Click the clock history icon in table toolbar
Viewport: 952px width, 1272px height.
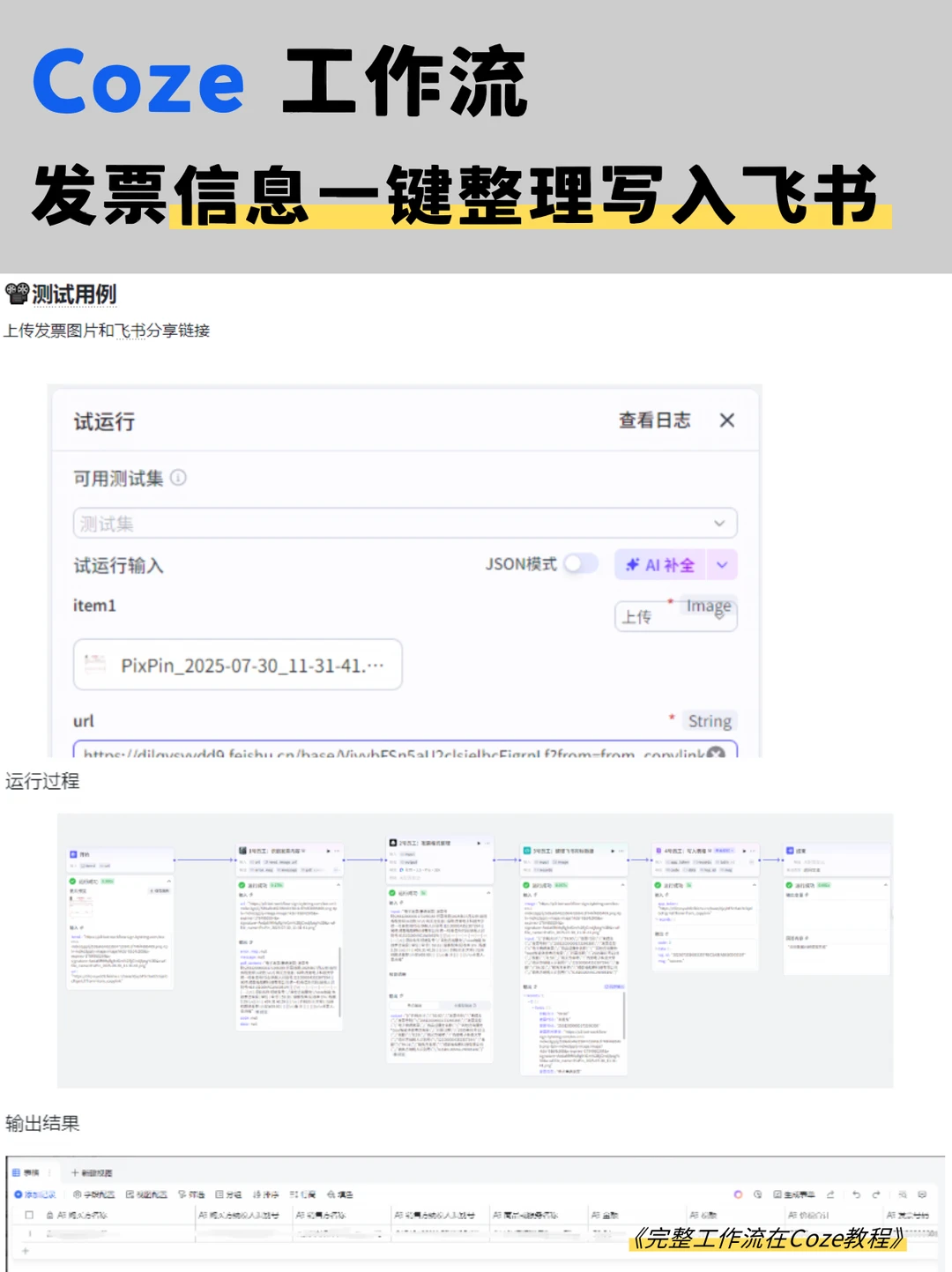[x=758, y=1194]
